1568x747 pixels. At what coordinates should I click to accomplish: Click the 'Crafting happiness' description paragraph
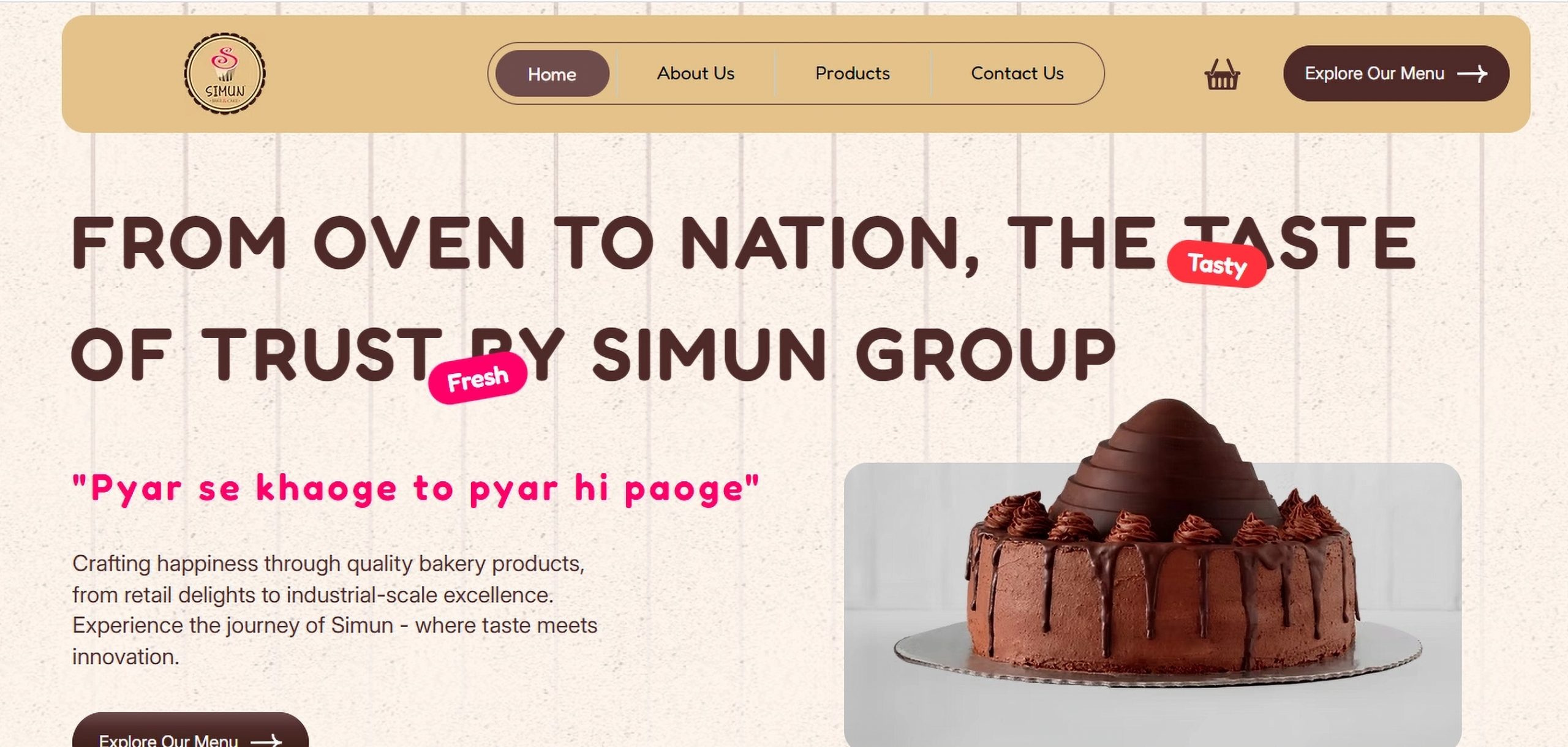[334, 610]
